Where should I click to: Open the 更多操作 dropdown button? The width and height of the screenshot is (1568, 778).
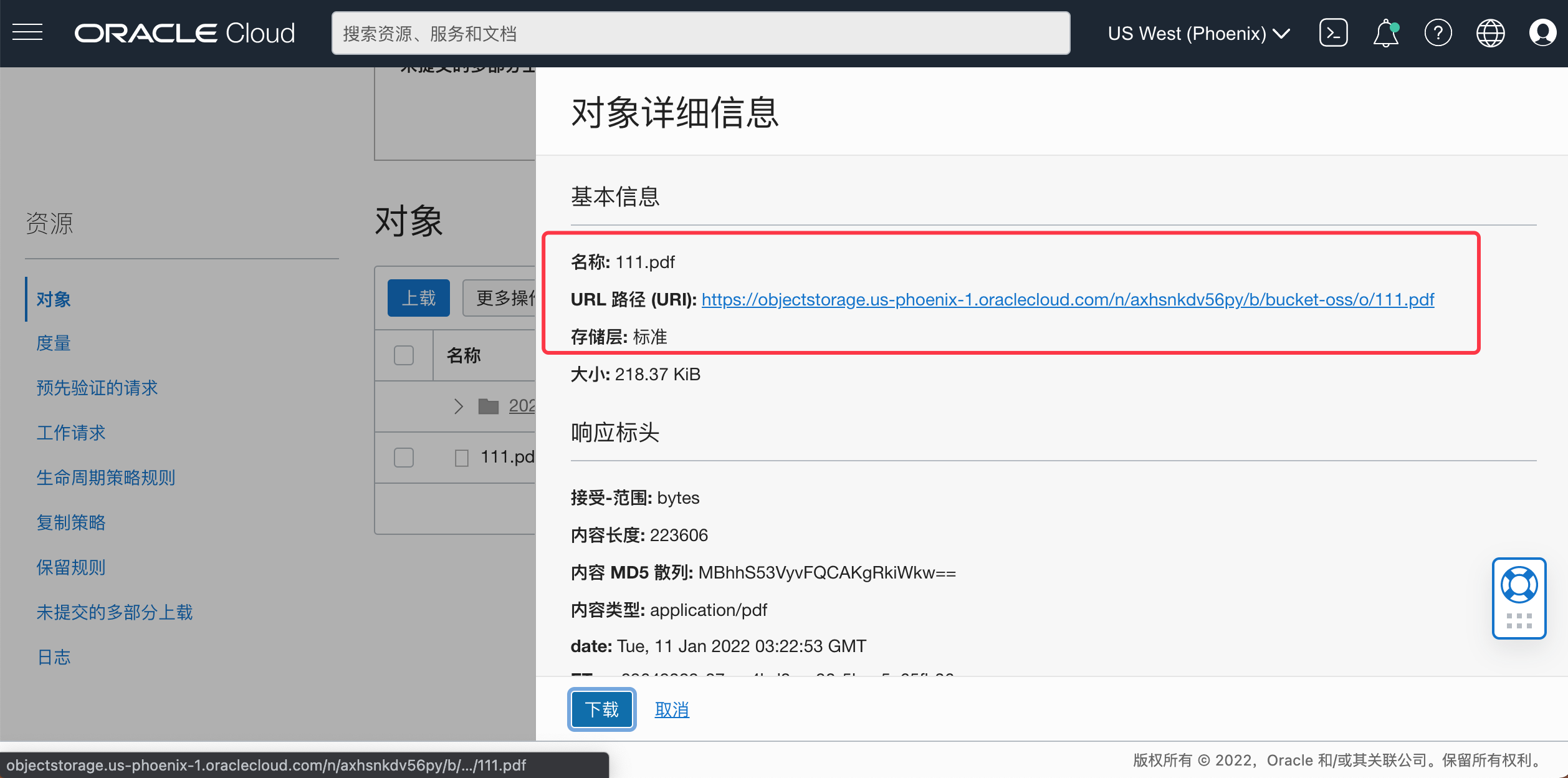pyautogui.click(x=500, y=298)
